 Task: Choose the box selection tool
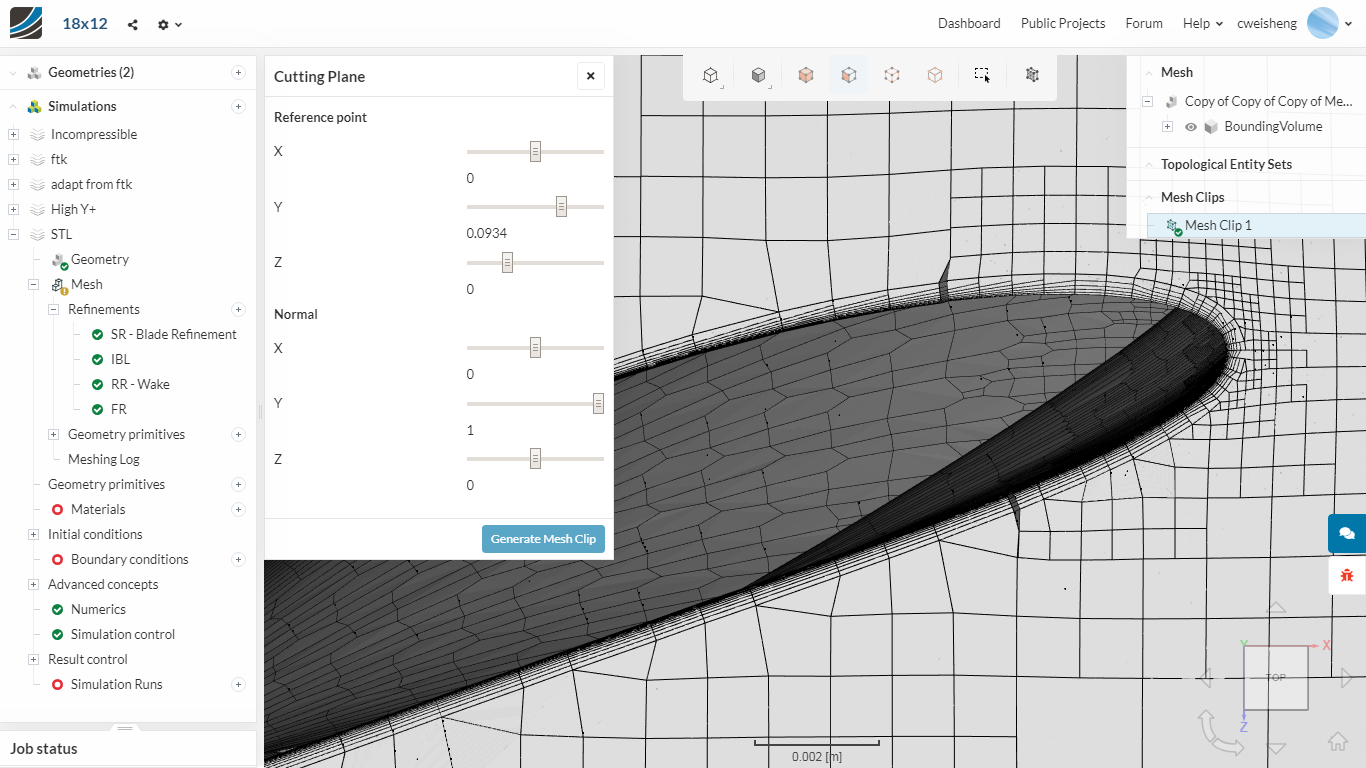tap(982, 75)
